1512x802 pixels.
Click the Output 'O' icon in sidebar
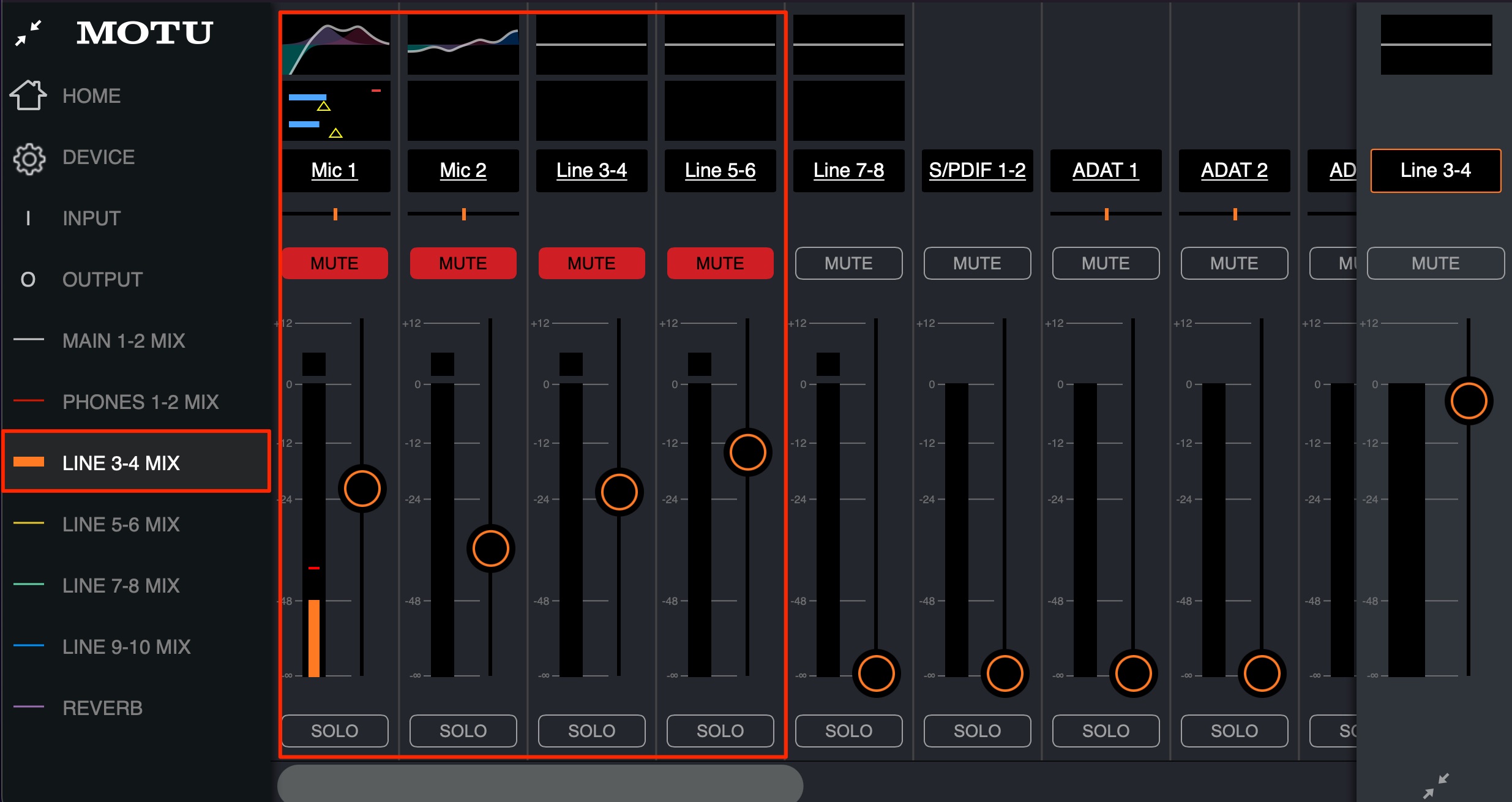click(x=28, y=280)
